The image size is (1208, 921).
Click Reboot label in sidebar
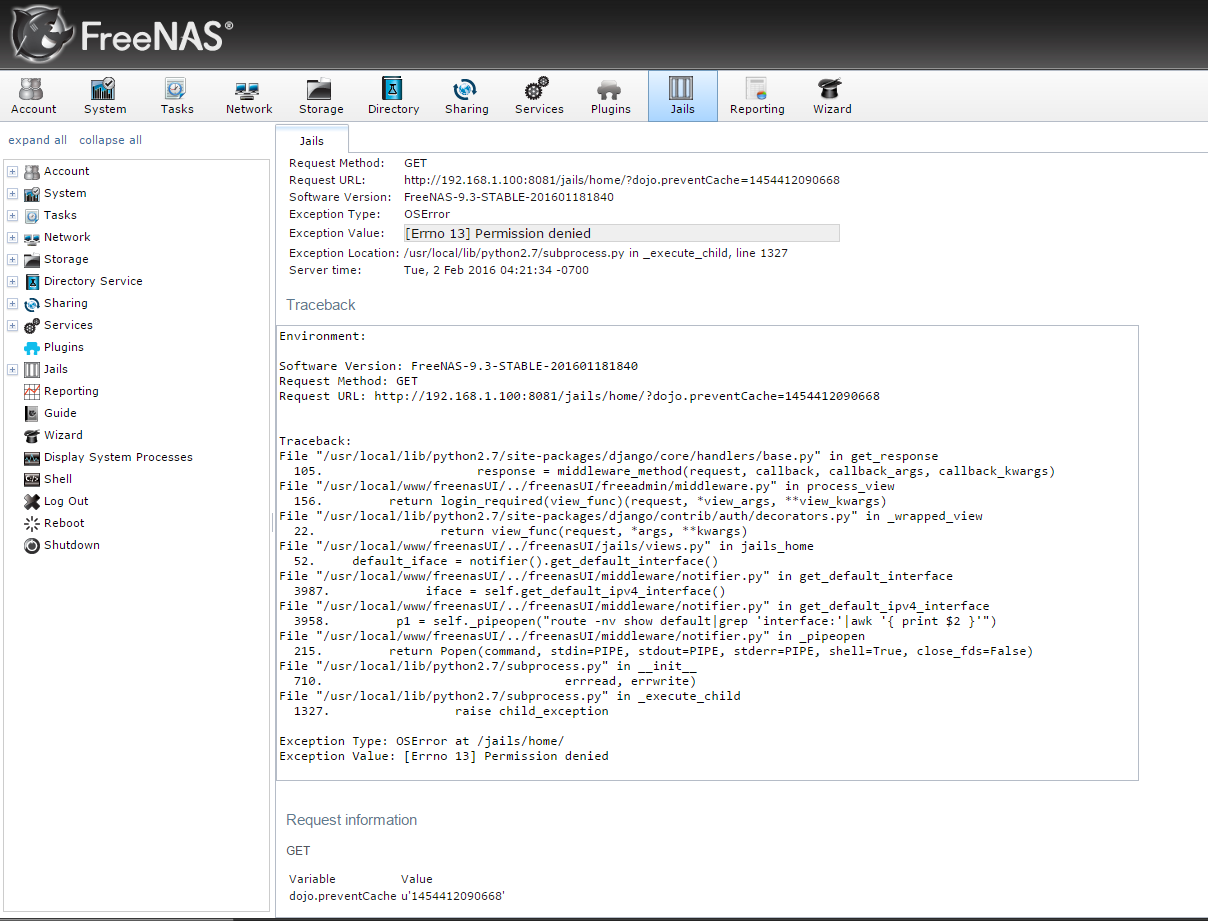pyautogui.click(x=64, y=523)
